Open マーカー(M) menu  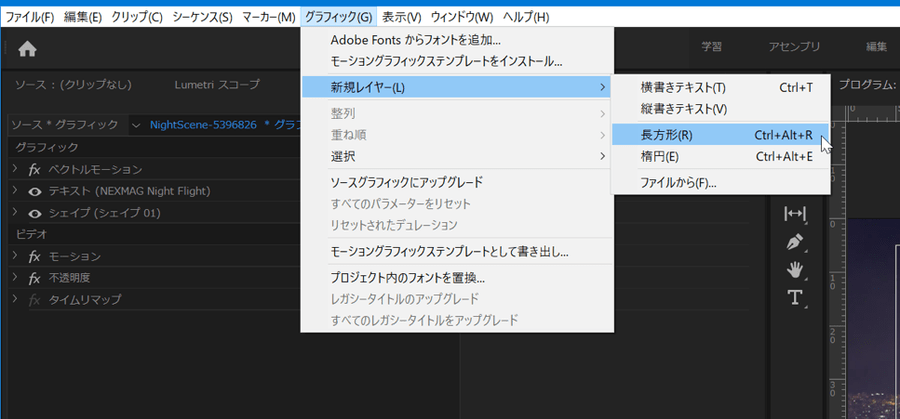269,17
